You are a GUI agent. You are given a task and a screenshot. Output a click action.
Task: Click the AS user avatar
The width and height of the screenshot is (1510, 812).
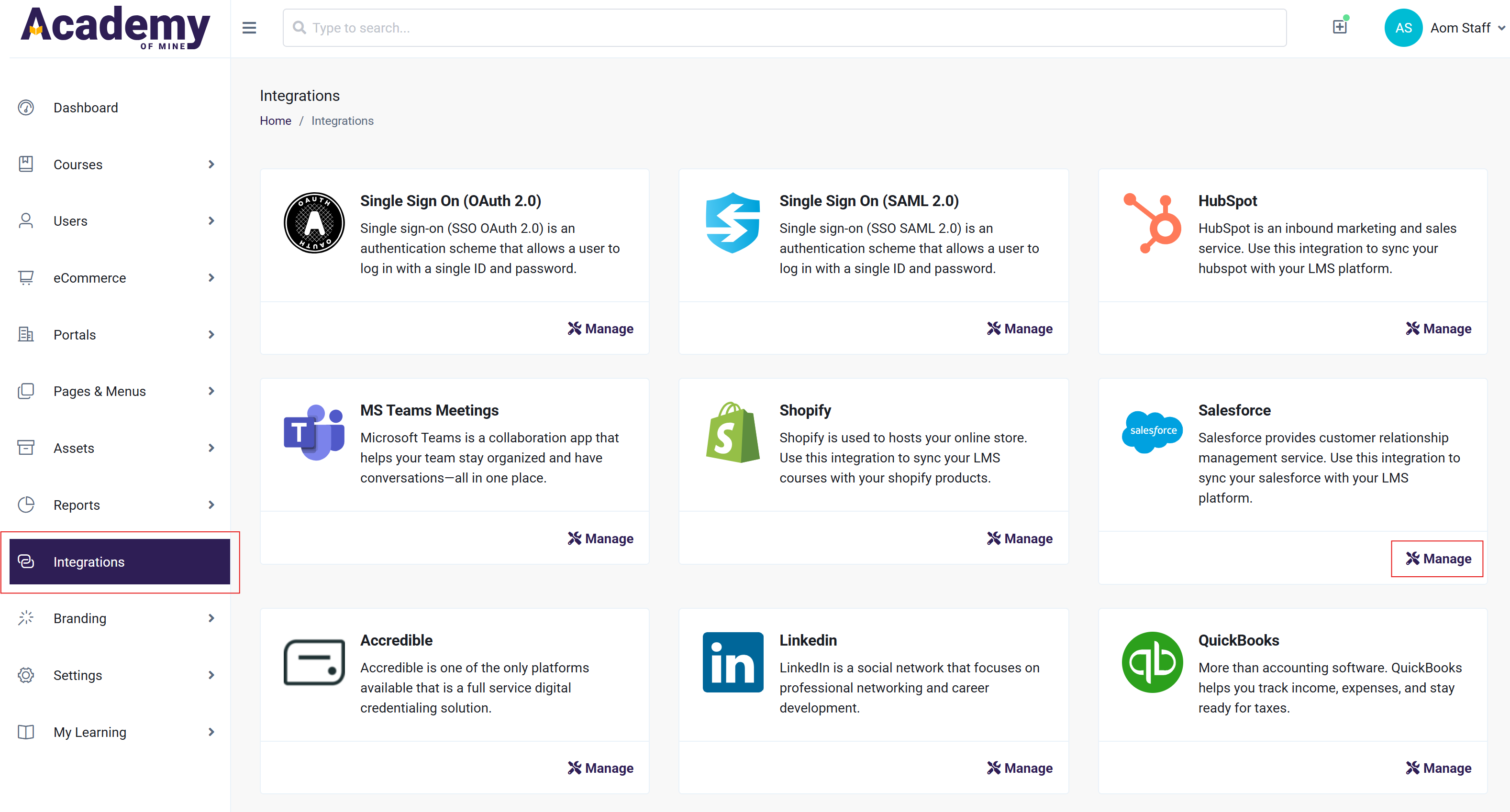(1403, 28)
